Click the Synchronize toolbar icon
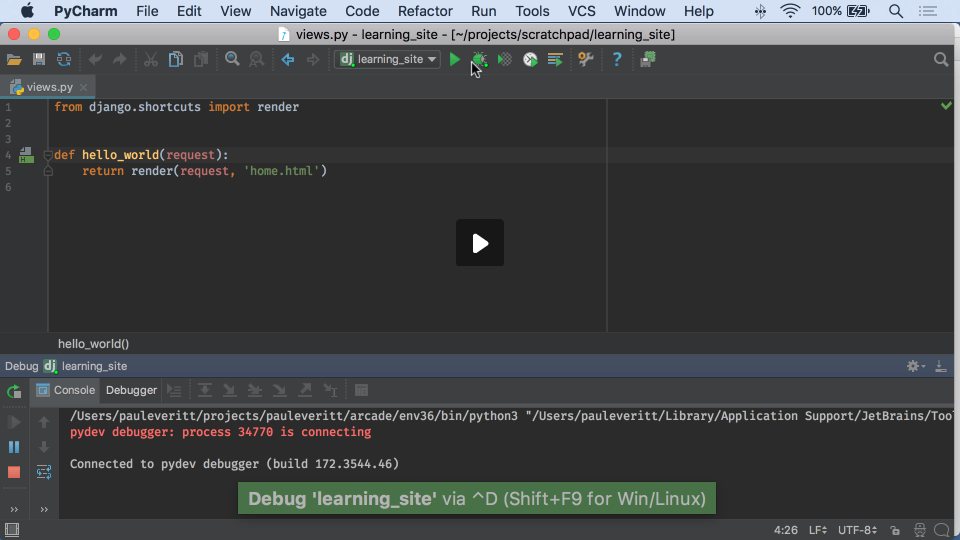The width and height of the screenshot is (960, 540). [x=64, y=59]
